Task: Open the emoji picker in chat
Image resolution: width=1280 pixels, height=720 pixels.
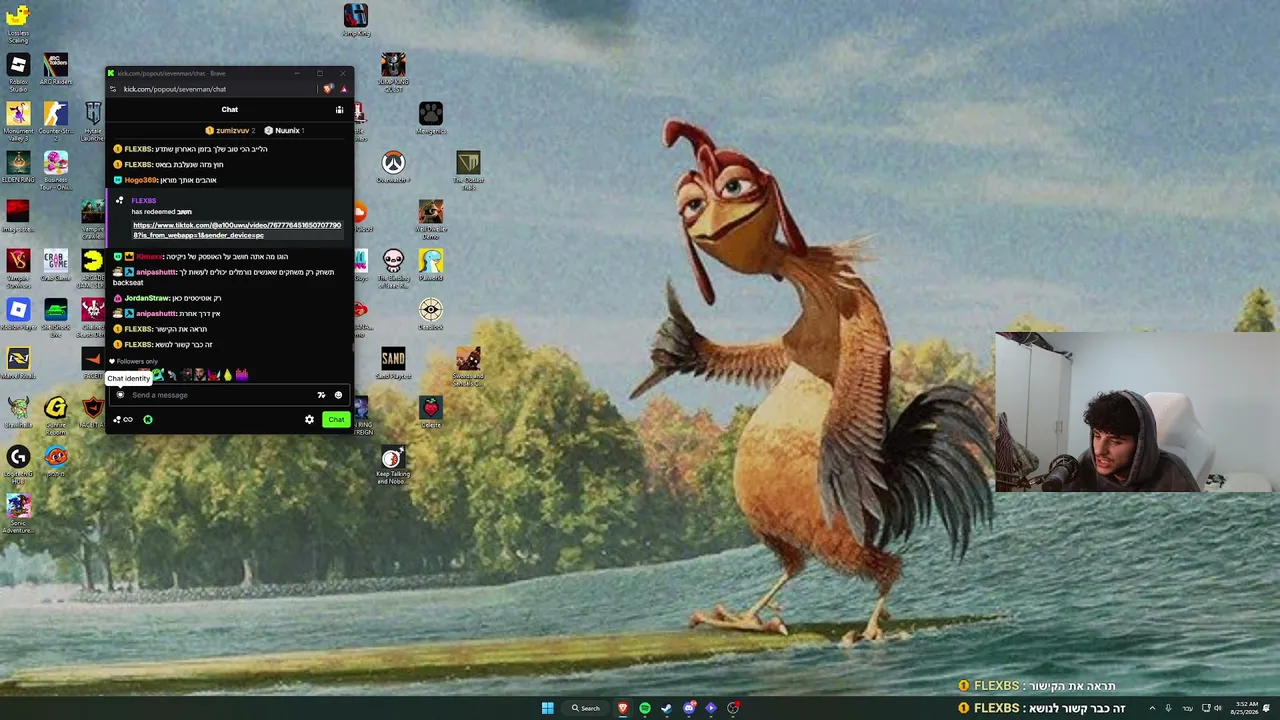Action: (338, 395)
